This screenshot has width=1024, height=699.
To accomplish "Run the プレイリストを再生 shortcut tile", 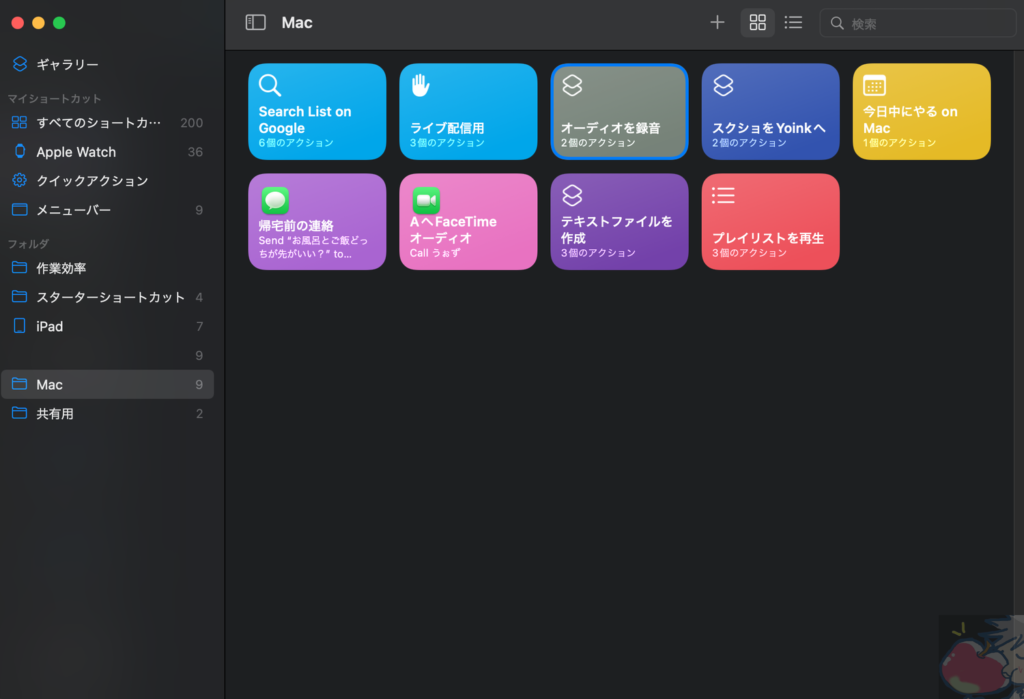I will [770, 222].
